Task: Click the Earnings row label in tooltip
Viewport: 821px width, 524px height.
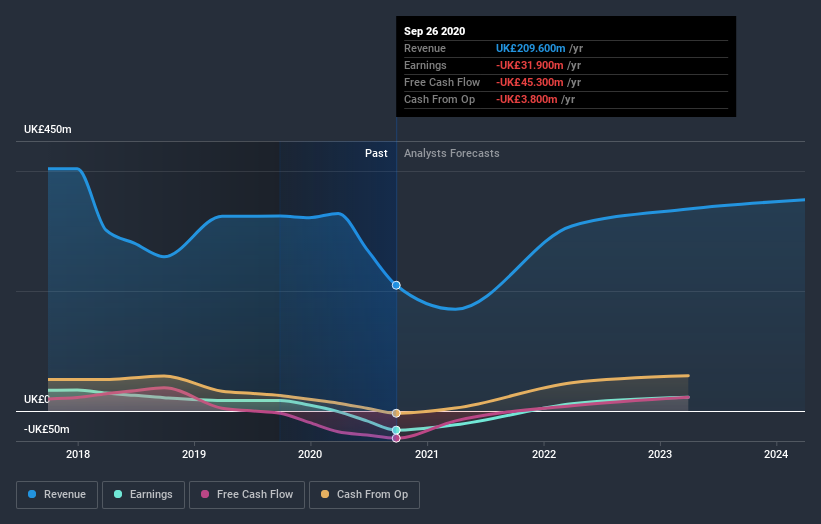Action: [x=425, y=65]
